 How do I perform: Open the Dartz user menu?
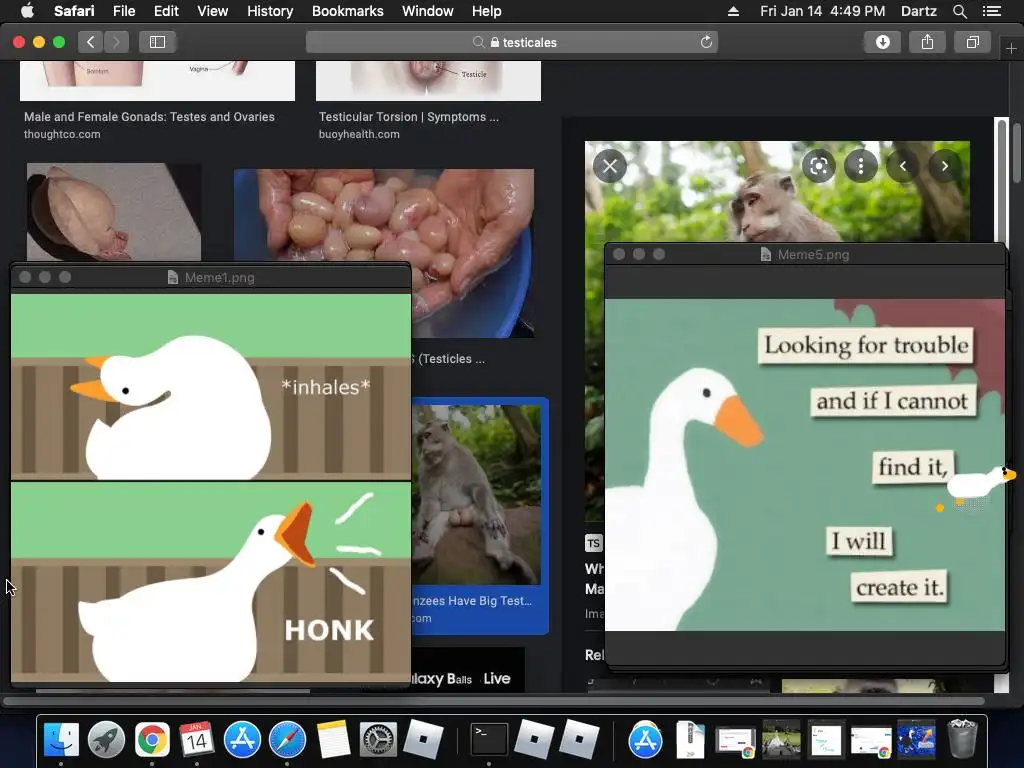tap(918, 11)
